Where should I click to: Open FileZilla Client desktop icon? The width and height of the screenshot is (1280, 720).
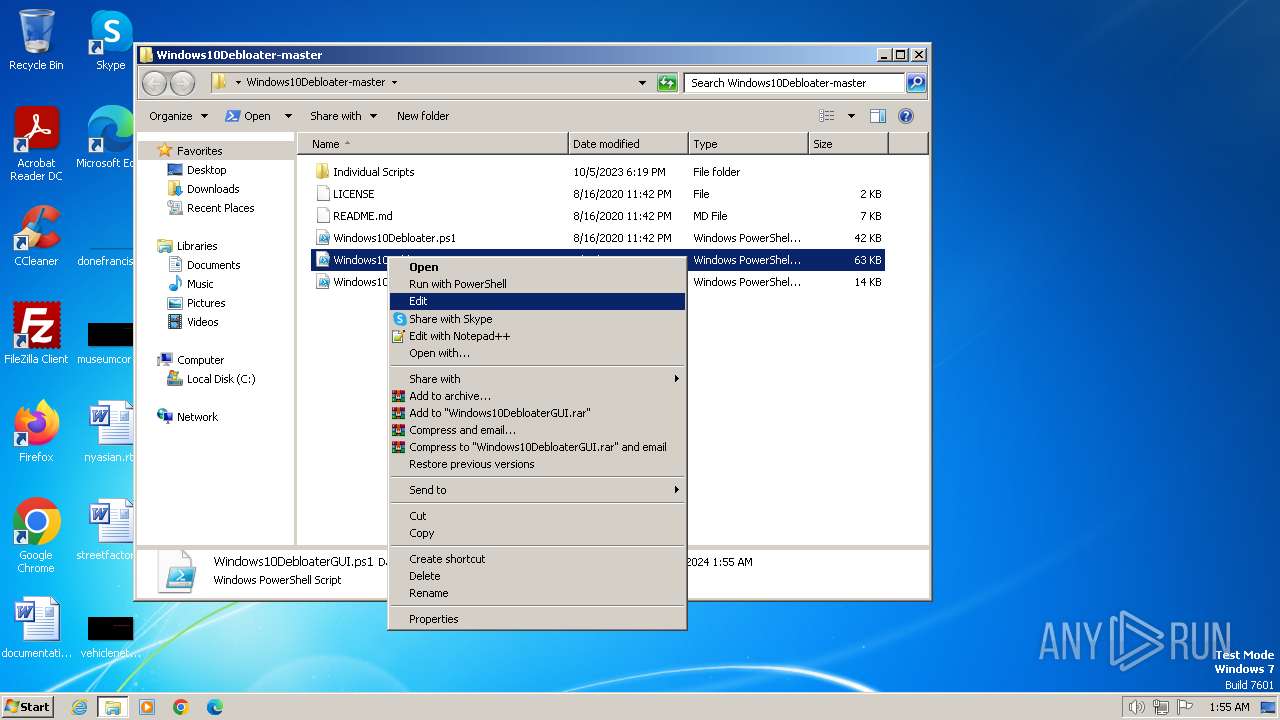pos(36,334)
